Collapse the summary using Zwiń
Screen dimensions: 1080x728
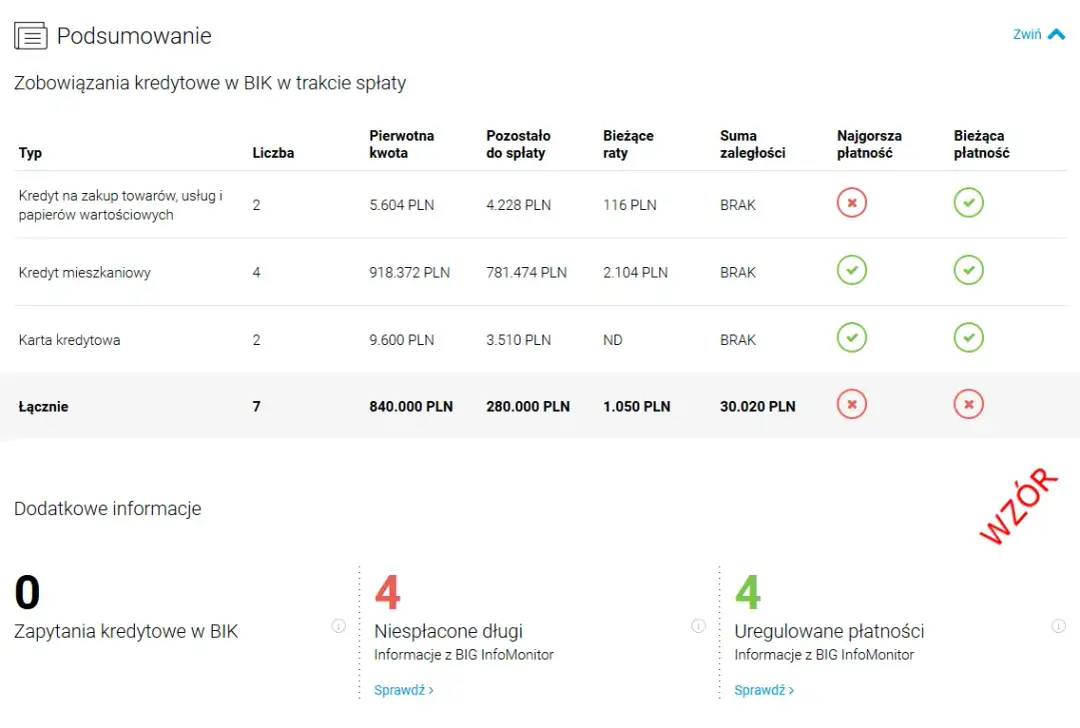1038,34
